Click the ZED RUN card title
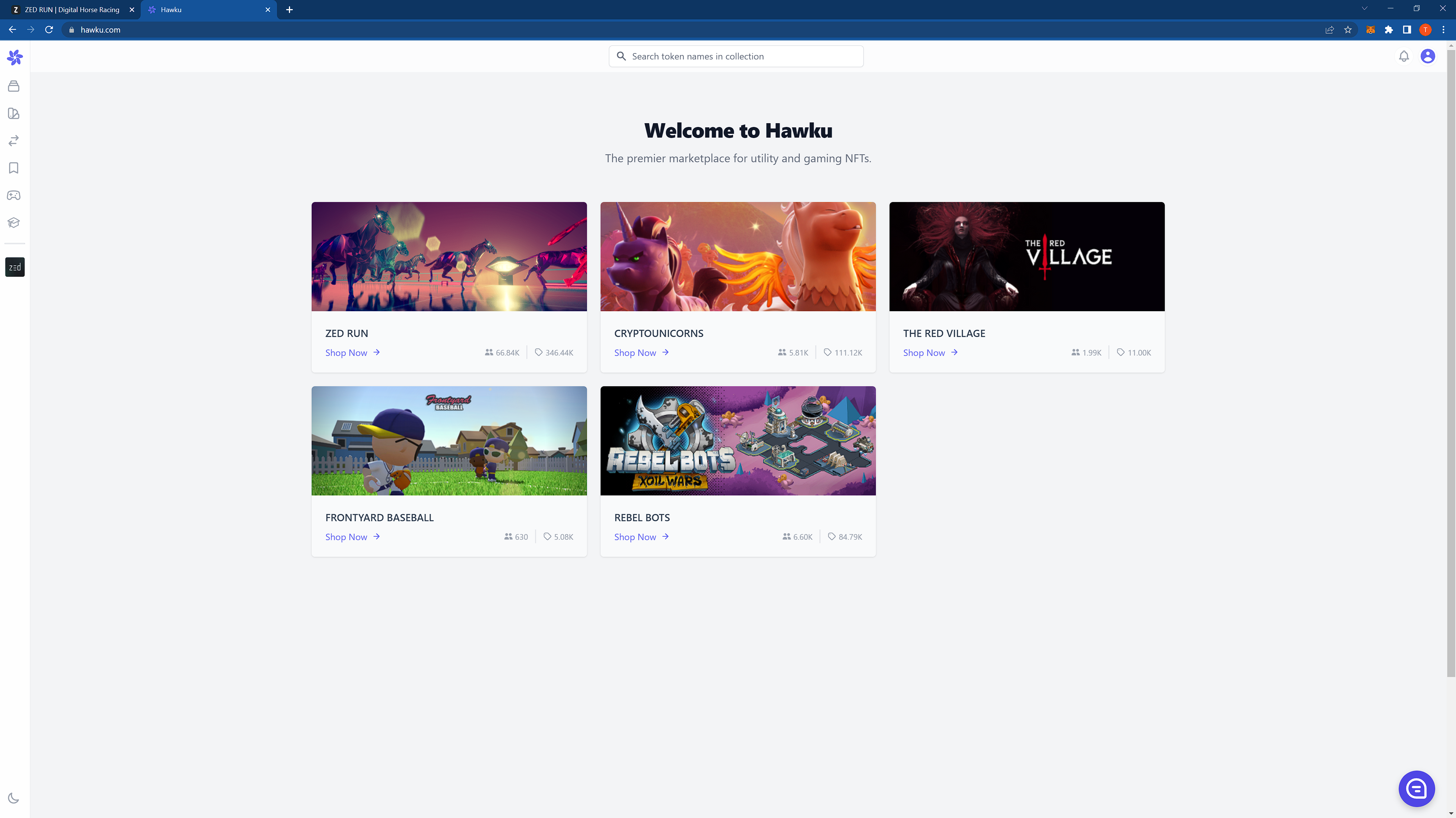 (347, 333)
